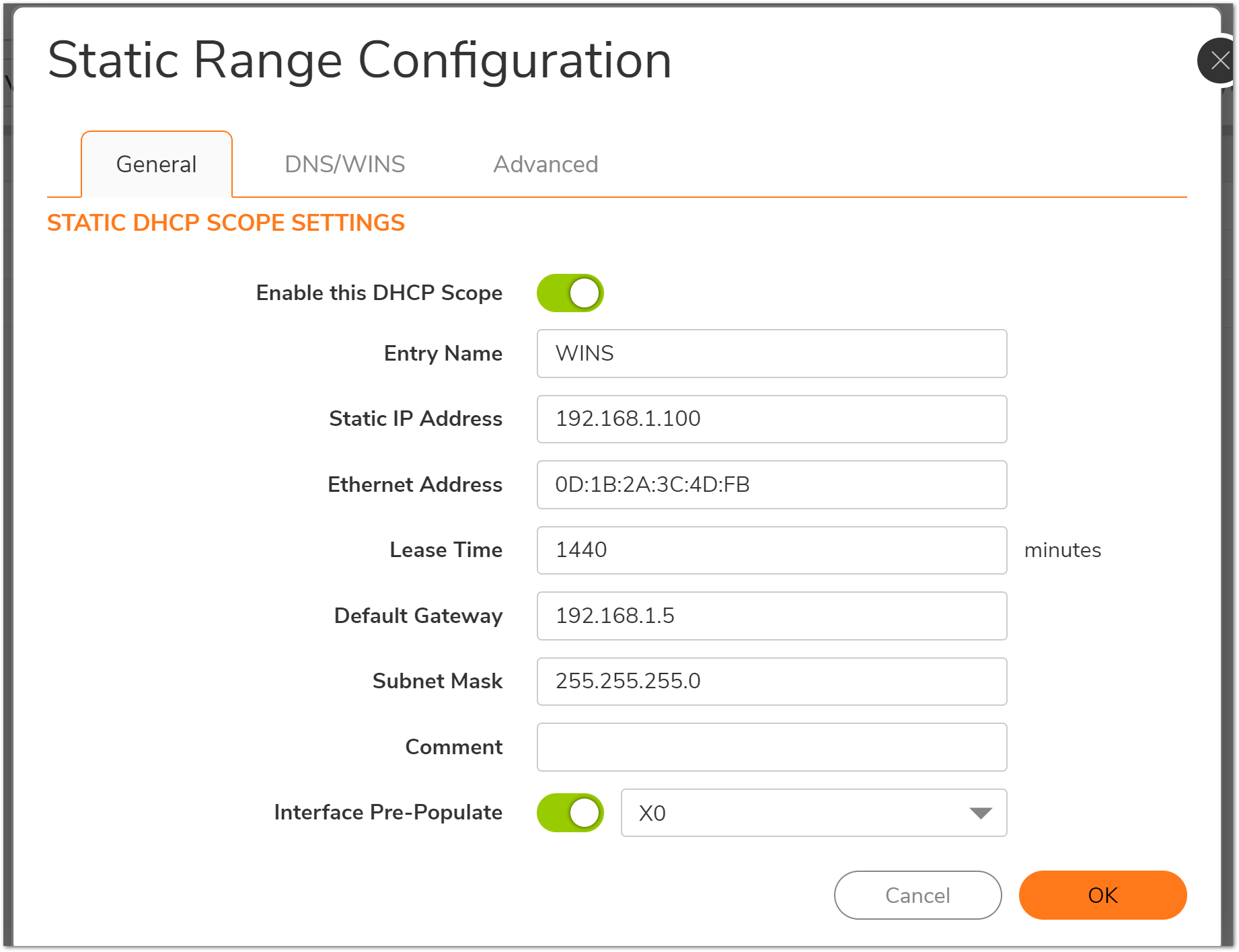Open the DNS/WINS tab

[x=344, y=164]
